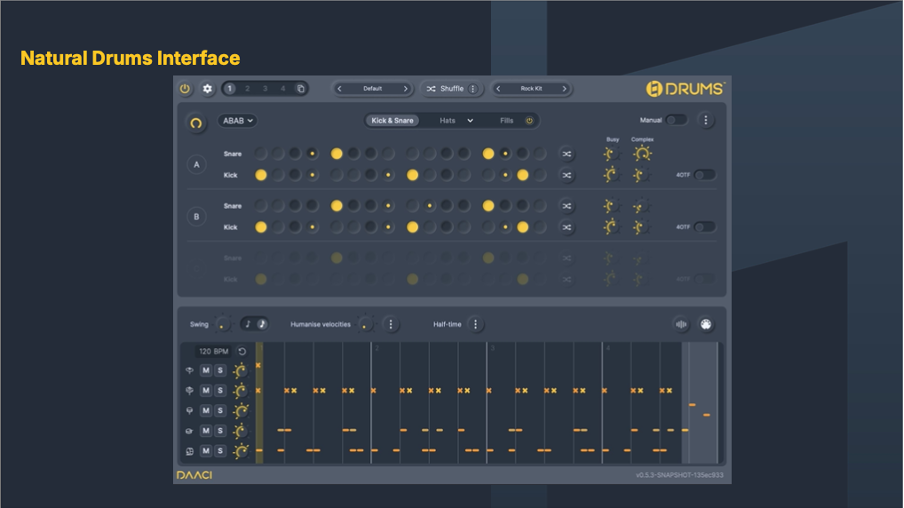Image resolution: width=904 pixels, height=508 pixels.
Task: Solo the first drum track (S)
Action: coord(220,370)
